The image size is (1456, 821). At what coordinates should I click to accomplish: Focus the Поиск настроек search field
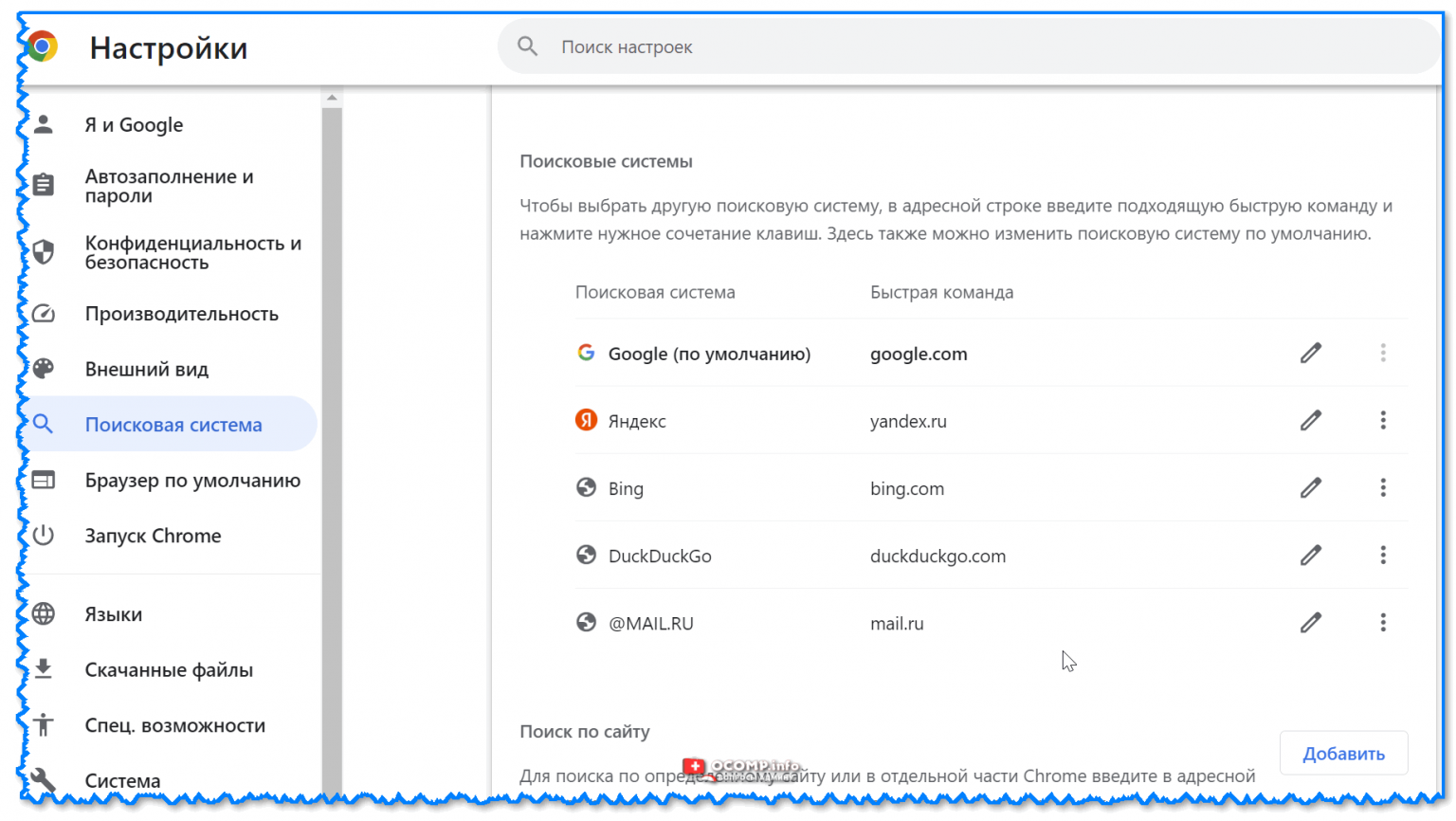point(967,46)
